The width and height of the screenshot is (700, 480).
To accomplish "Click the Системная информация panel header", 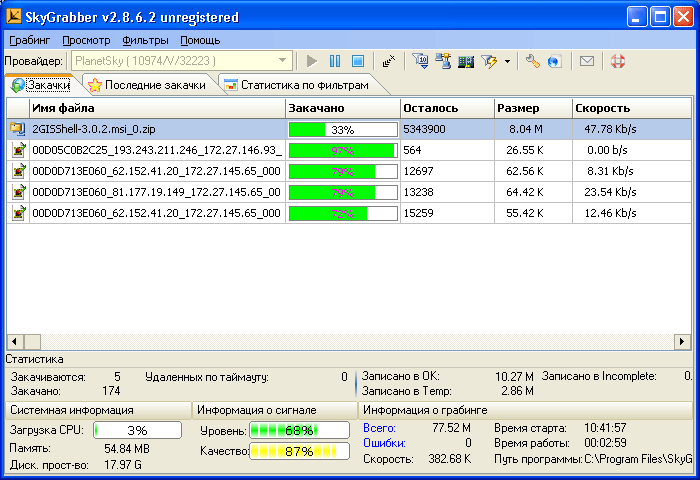I will click(99, 410).
